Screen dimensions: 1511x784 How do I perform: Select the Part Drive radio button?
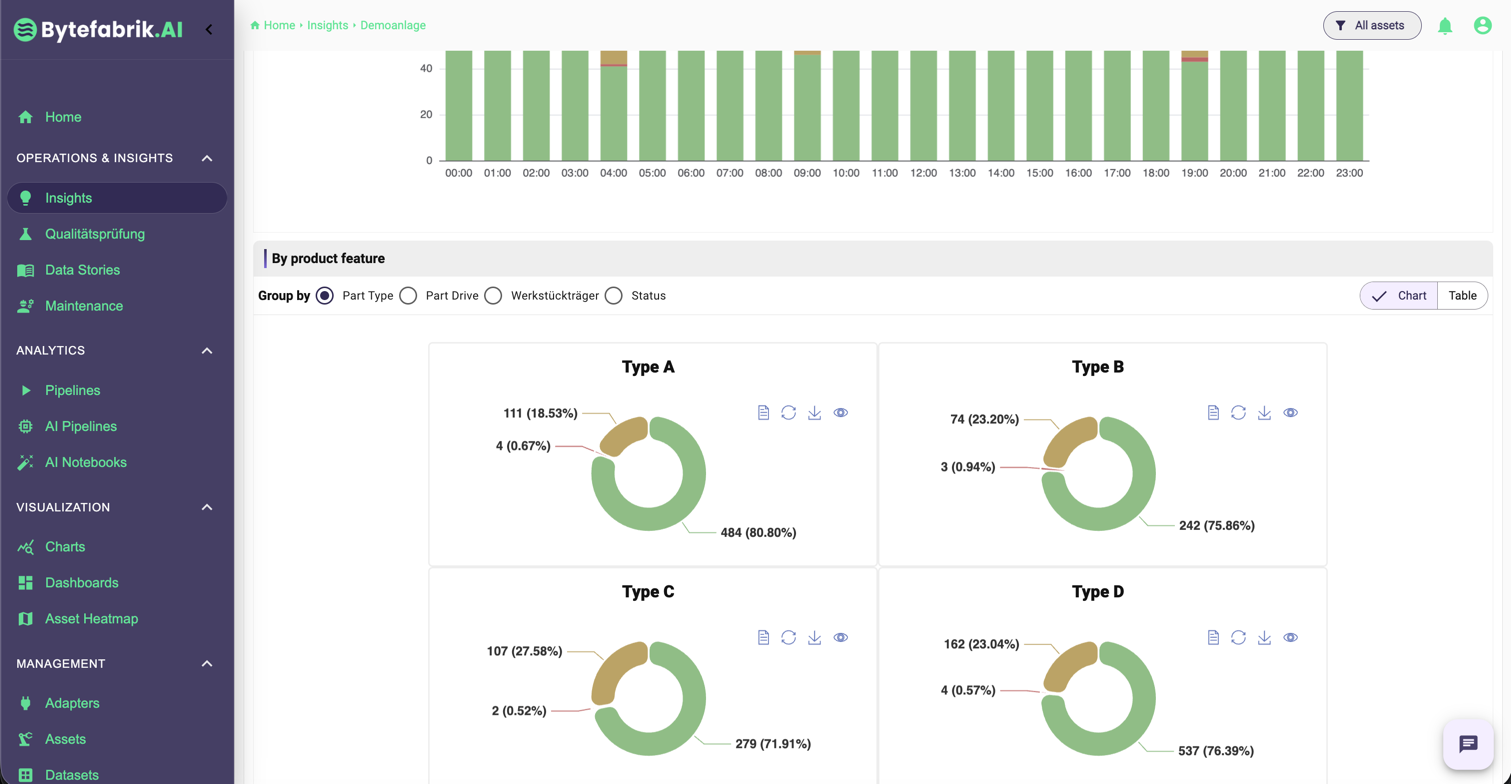[x=408, y=296]
